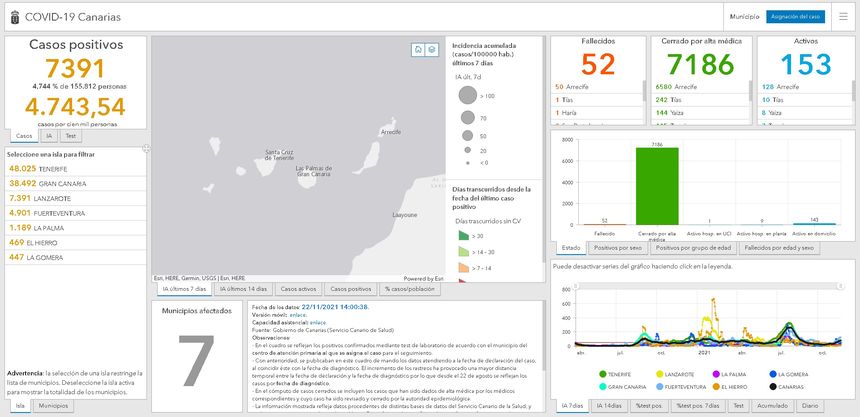Click the Municipio button in header
860x417 pixels.
pos(744,17)
